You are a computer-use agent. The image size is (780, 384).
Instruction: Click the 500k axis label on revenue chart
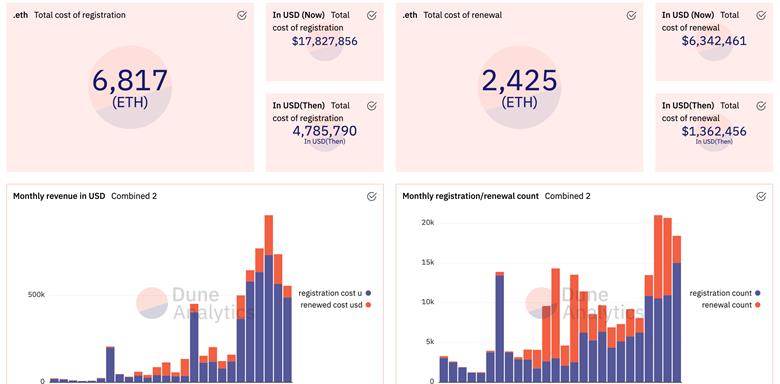tap(36, 294)
